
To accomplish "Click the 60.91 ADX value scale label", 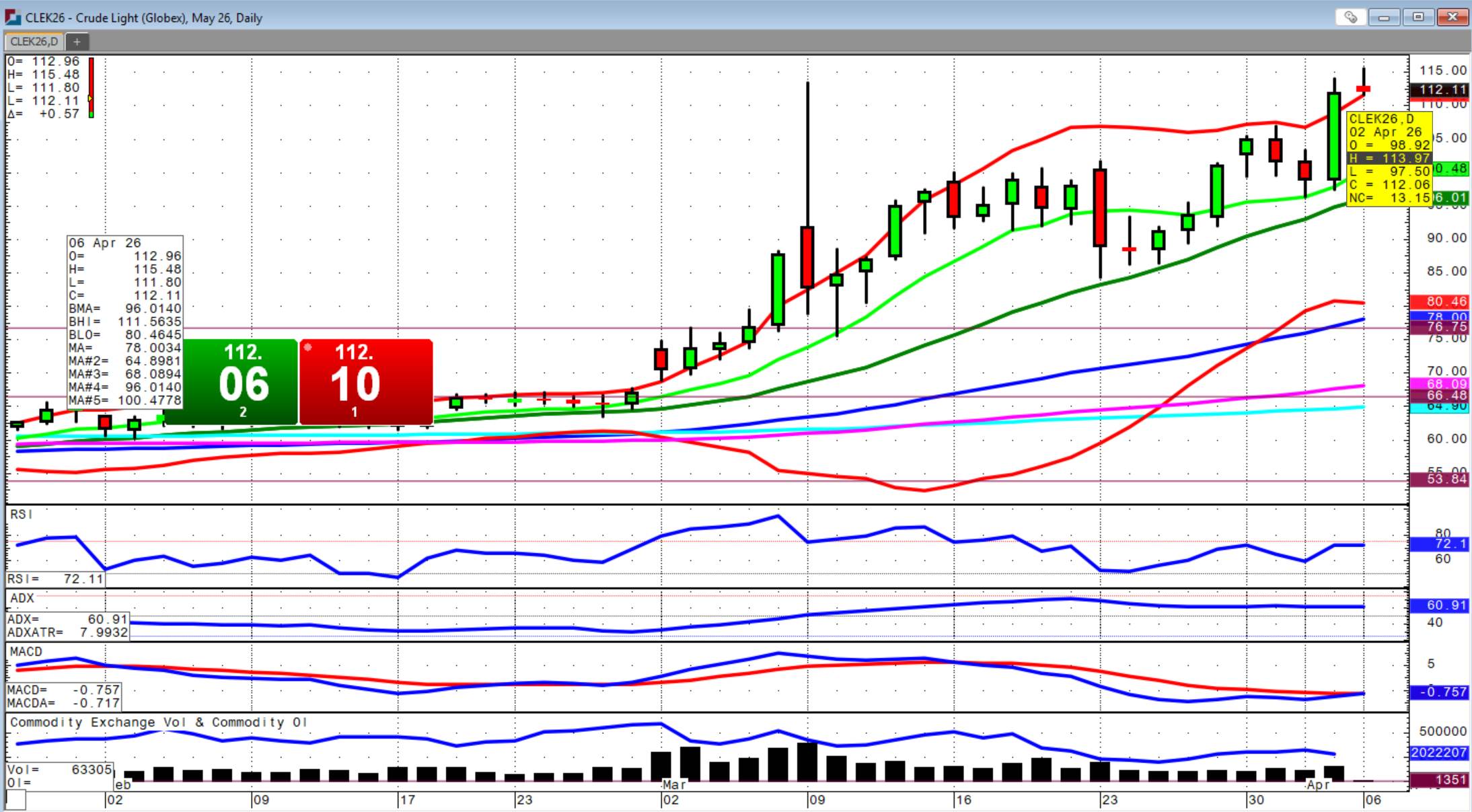I will point(1438,605).
